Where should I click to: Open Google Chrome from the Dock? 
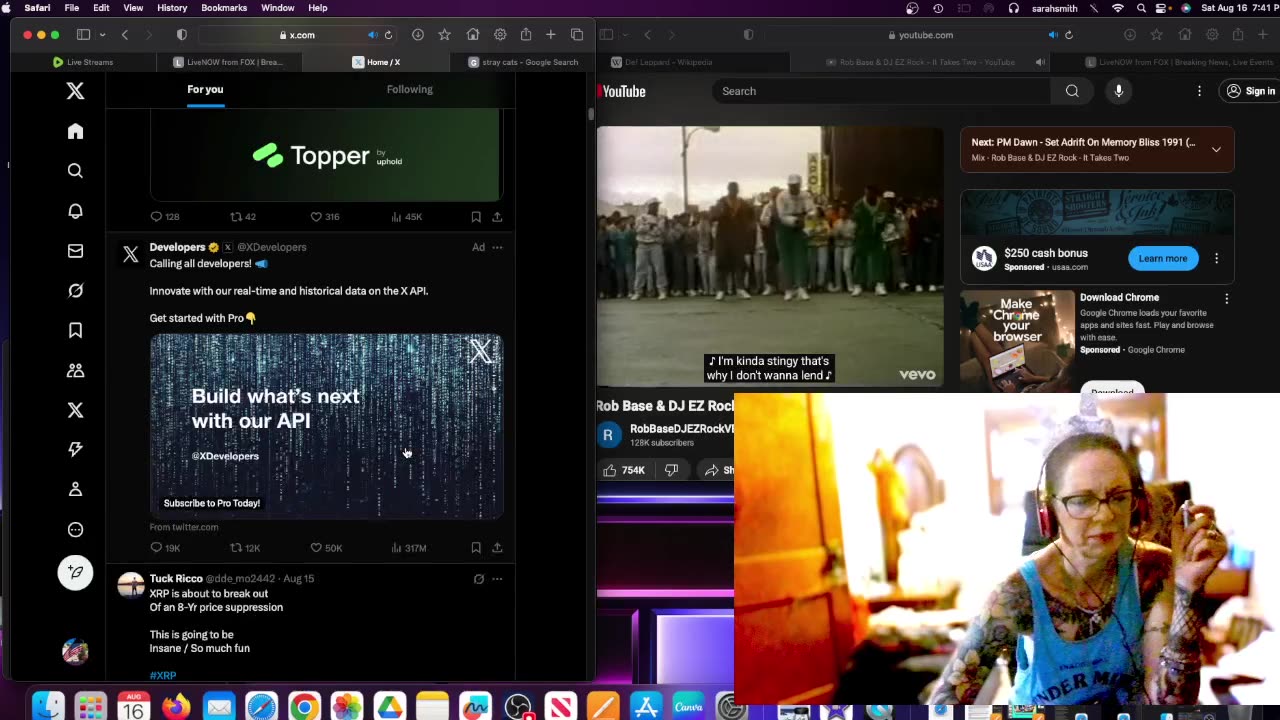coord(304,707)
